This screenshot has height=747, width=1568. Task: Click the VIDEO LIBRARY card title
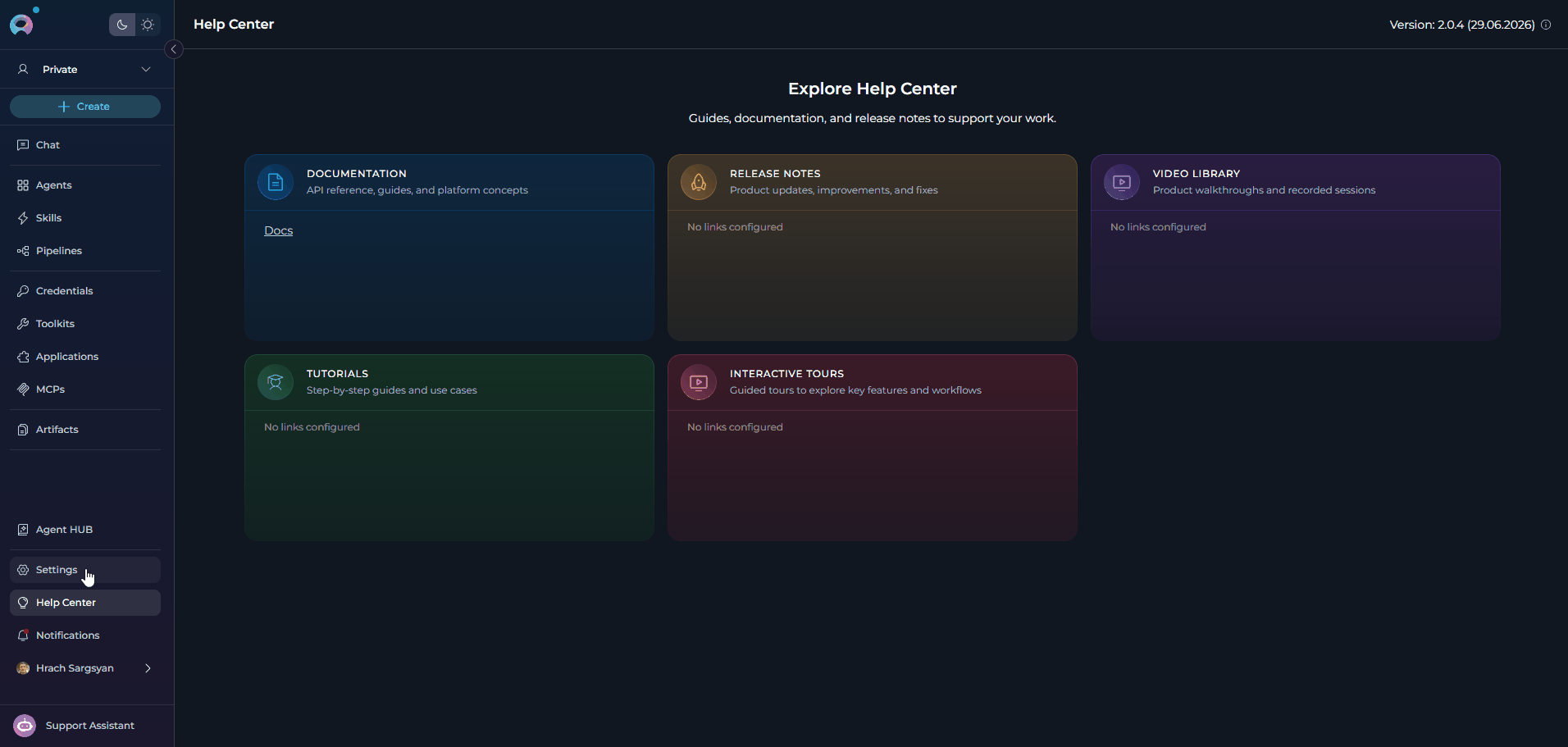pyautogui.click(x=1197, y=174)
